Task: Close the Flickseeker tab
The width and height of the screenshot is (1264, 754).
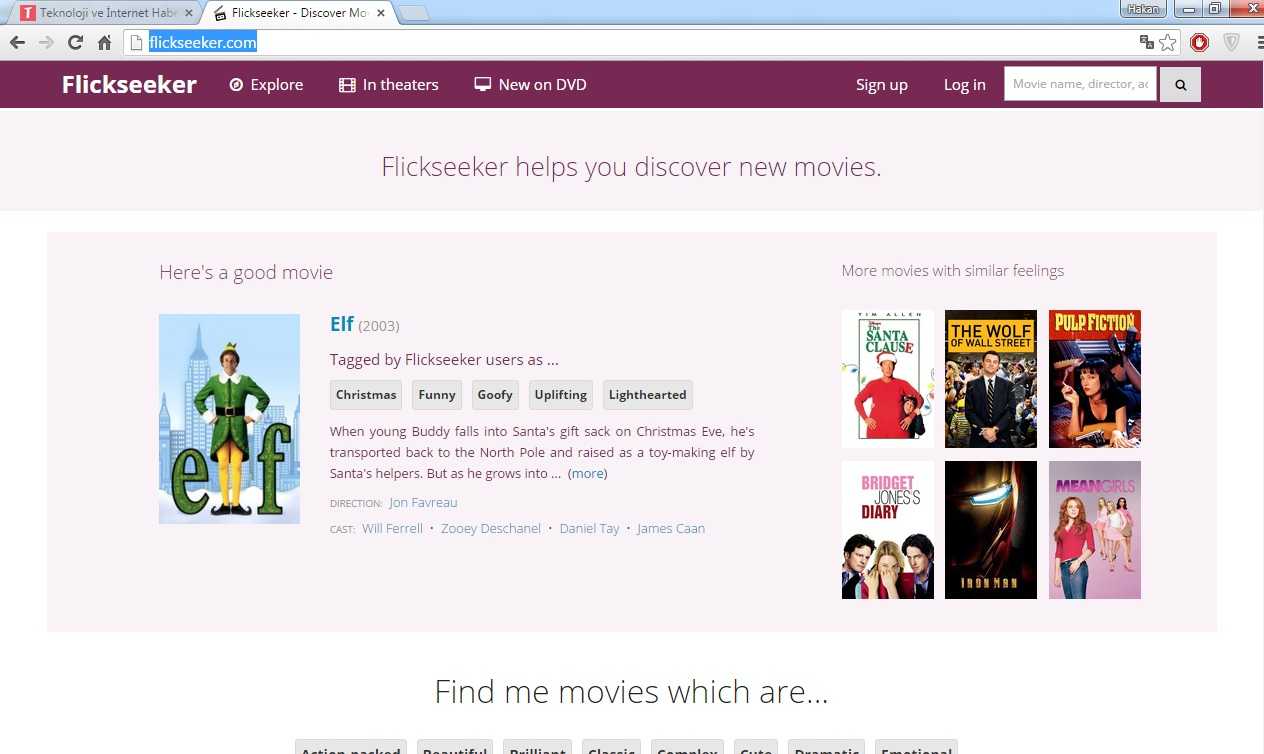Action: click(380, 13)
